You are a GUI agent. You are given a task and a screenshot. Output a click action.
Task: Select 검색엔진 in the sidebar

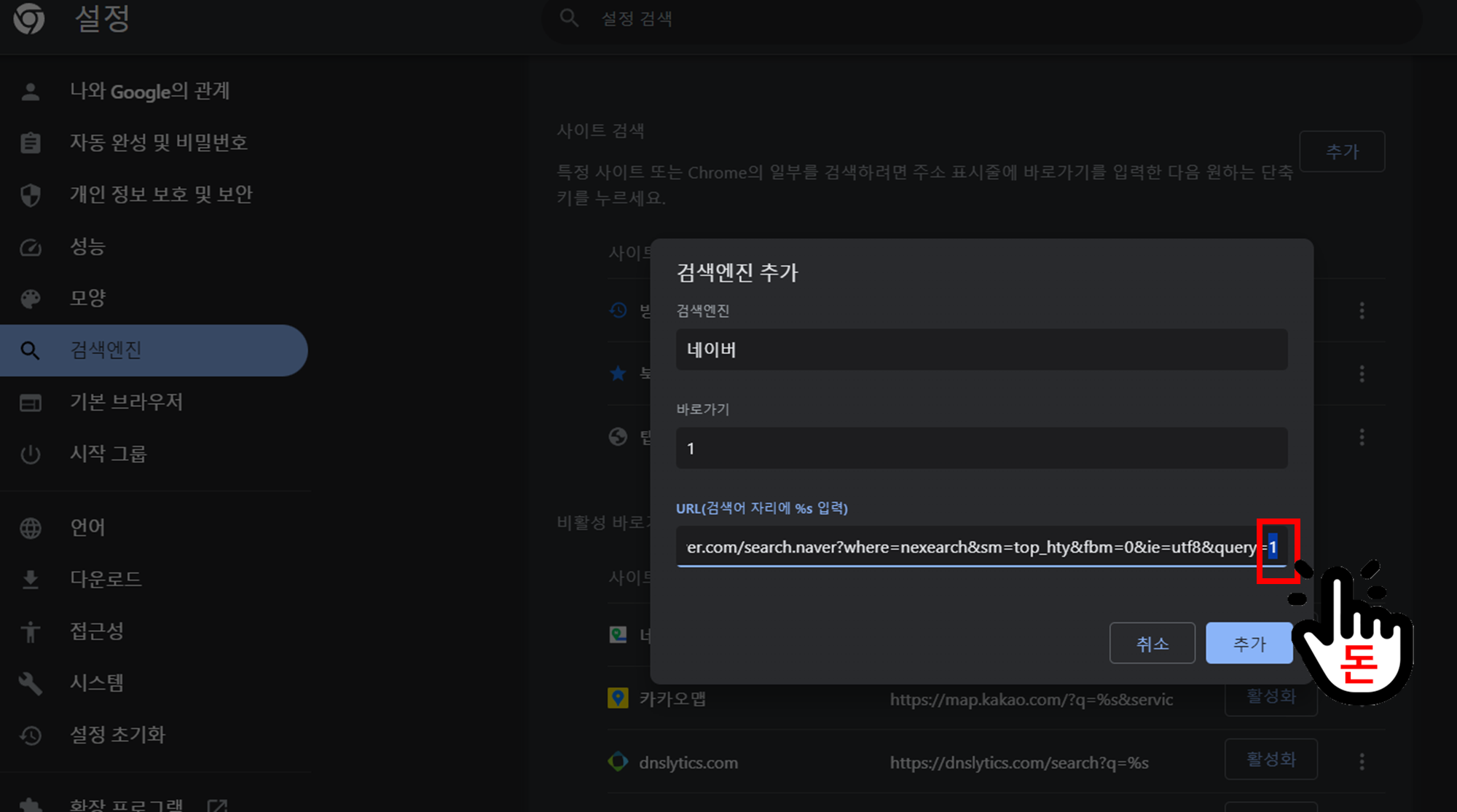pyautogui.click(x=154, y=350)
